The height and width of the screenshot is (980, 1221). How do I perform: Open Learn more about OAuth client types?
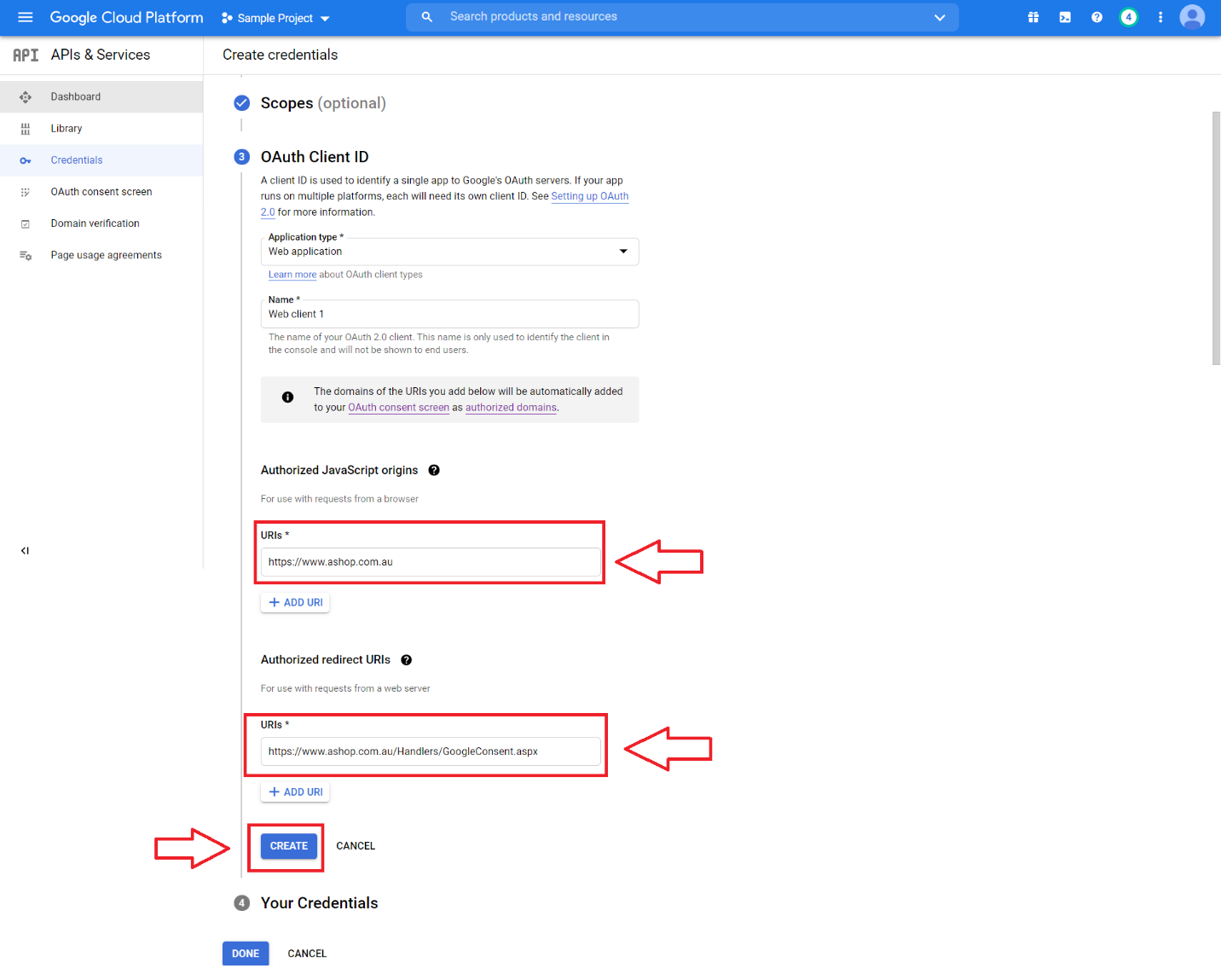tap(292, 275)
